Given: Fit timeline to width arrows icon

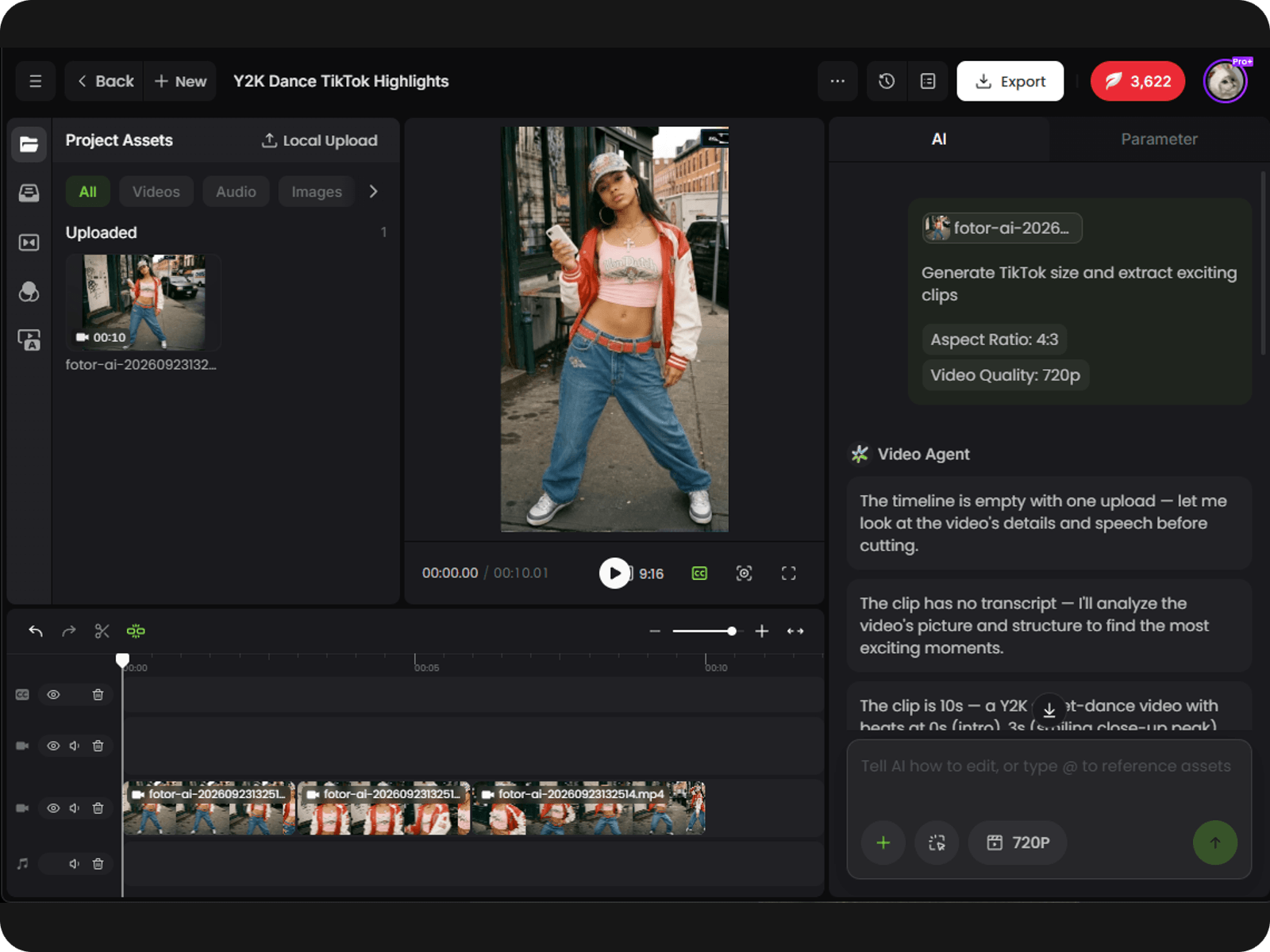Looking at the screenshot, I should [795, 631].
